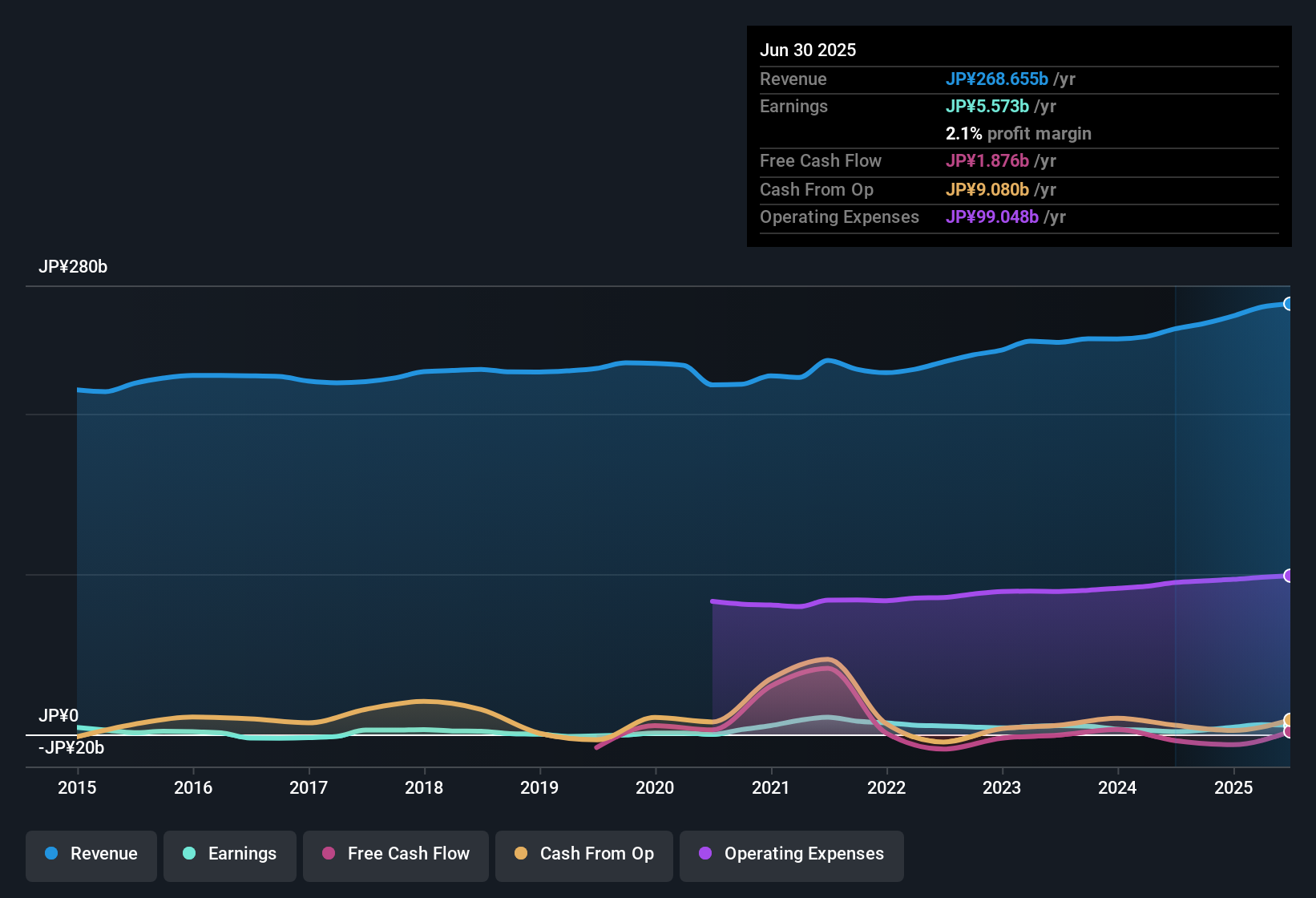
Task: Hide the Cash From Op series via its legend
Action: [583, 854]
